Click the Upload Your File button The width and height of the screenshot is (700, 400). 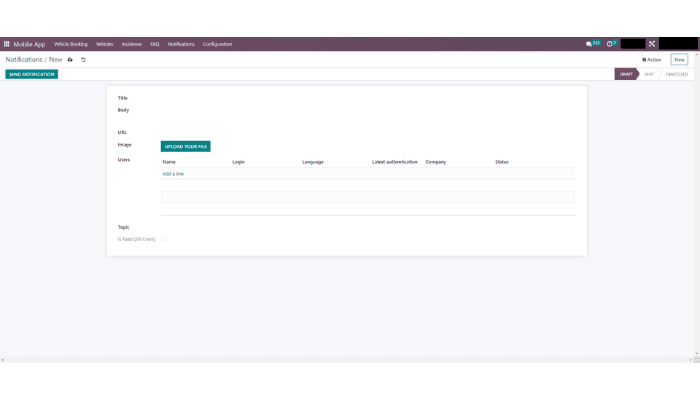point(185,146)
